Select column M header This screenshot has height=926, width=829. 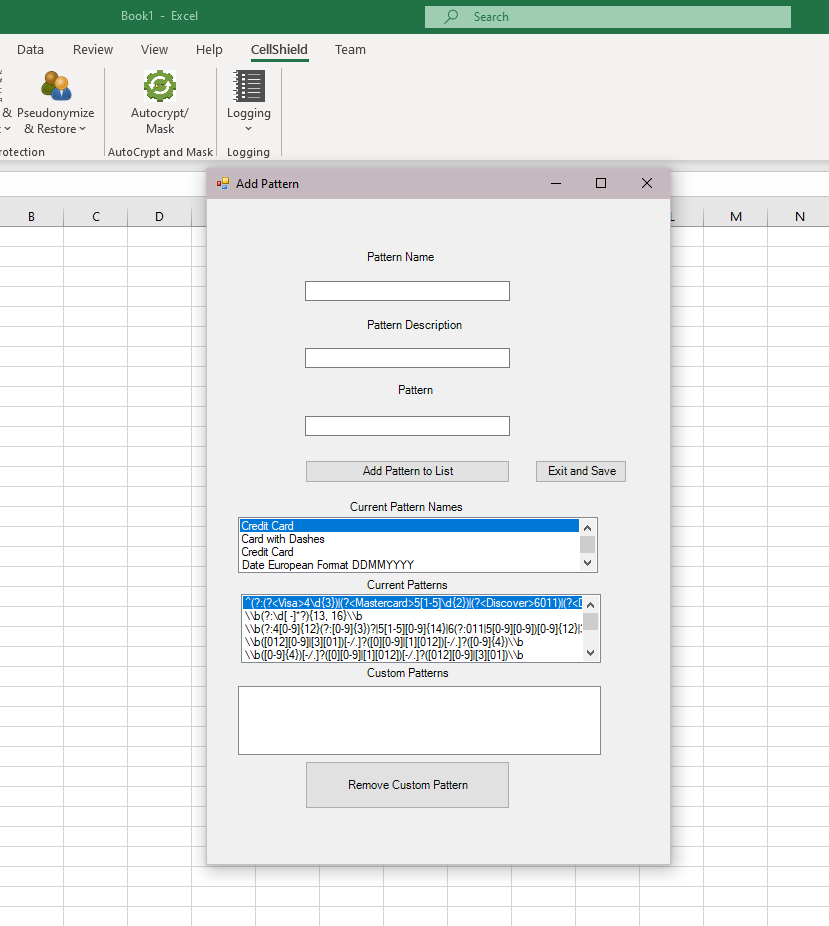point(736,217)
